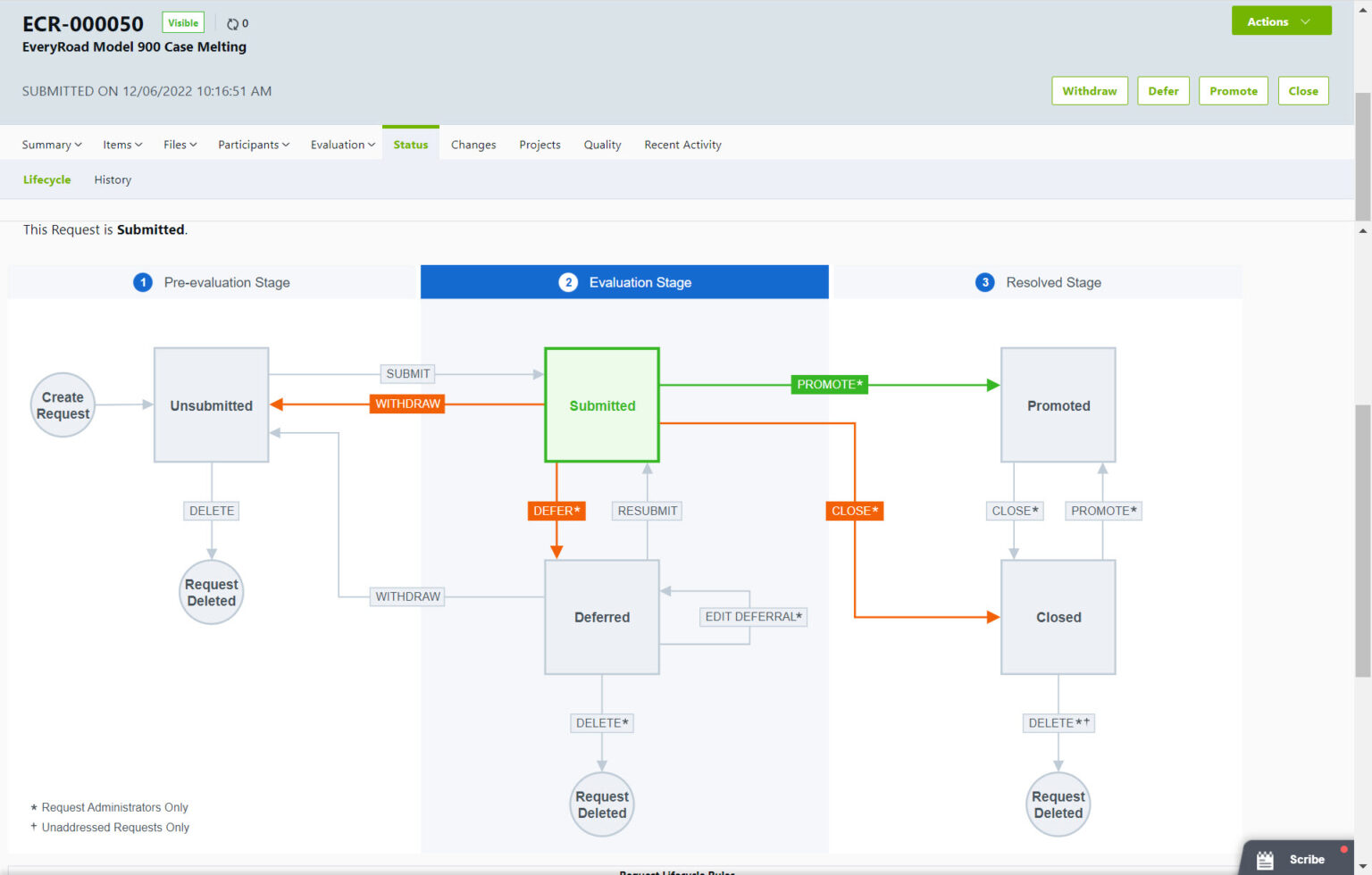Click the PROMOTE transition arrow label
The width and height of the screenshot is (1372, 875).
(829, 384)
